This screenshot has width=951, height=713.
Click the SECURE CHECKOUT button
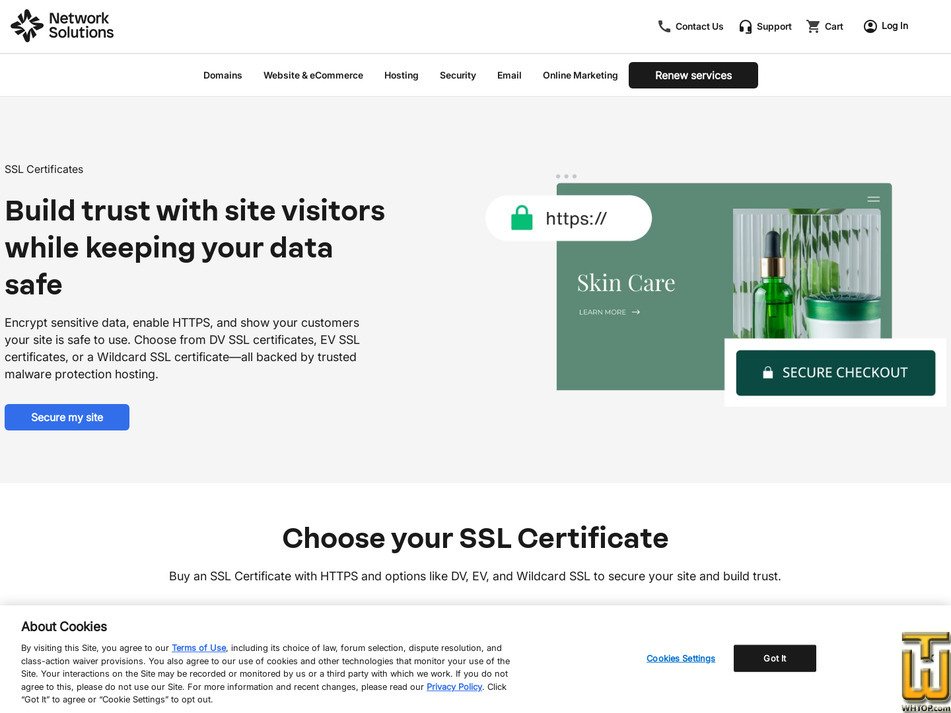(835, 372)
